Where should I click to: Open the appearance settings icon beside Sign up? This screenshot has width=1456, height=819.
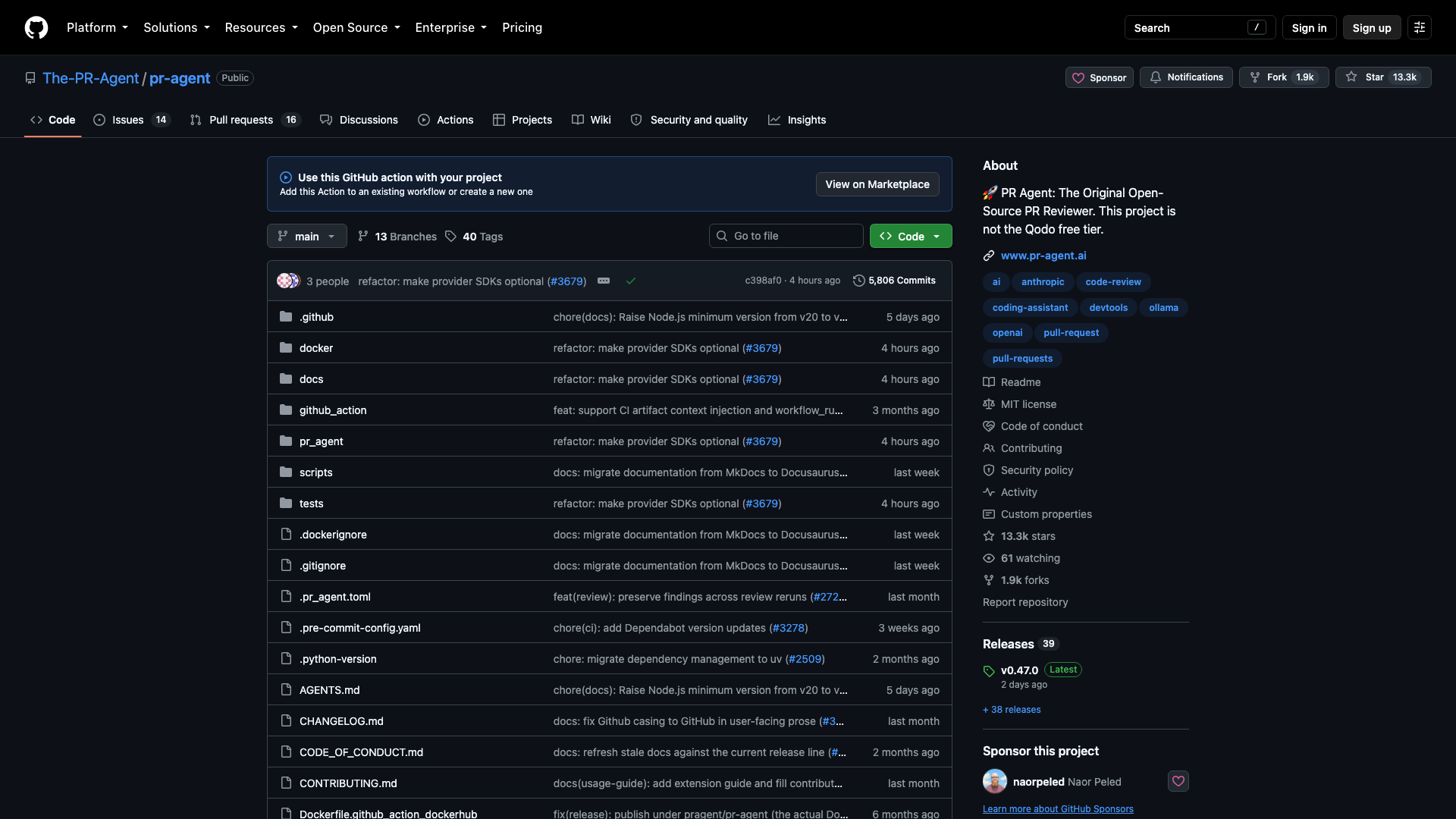[x=1420, y=27]
